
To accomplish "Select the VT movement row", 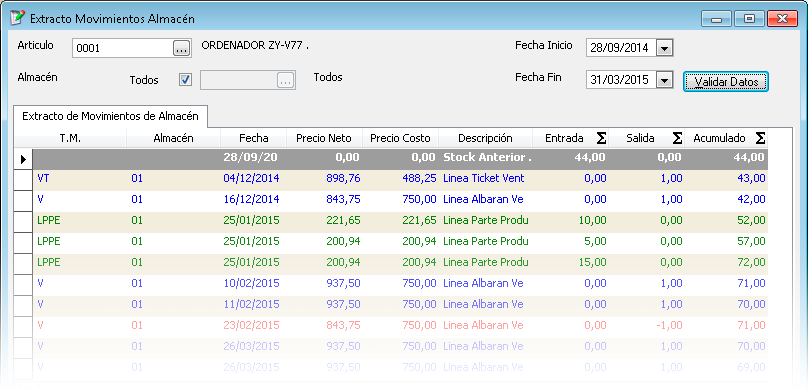I will pyautogui.click(x=400, y=179).
